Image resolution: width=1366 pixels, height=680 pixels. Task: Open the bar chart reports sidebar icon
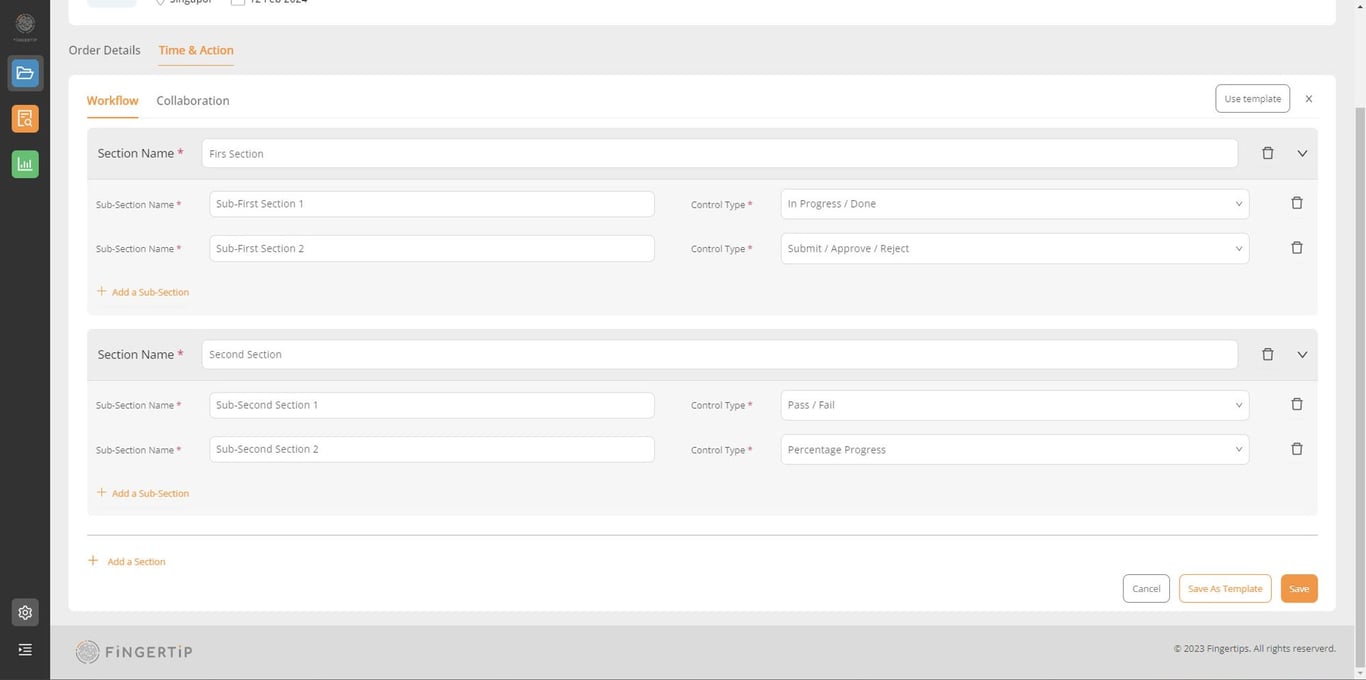(x=25, y=164)
